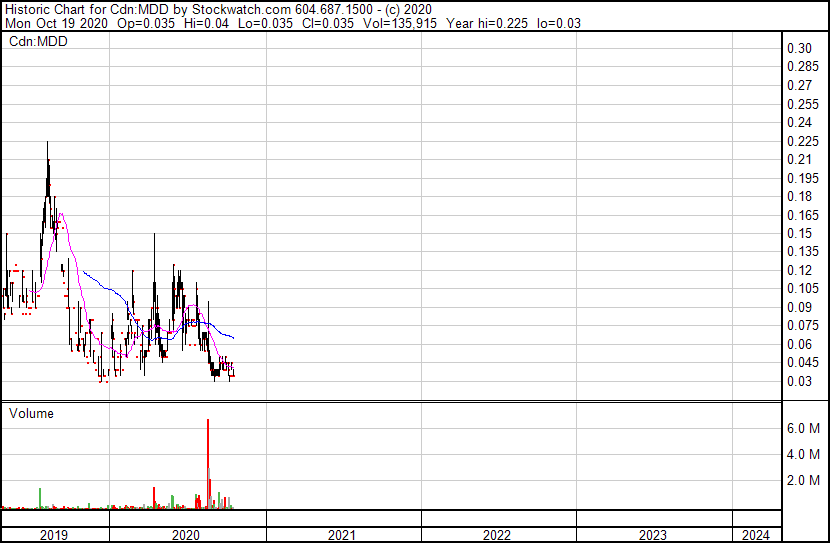Click the Op=0.035 opening price value

pyautogui.click(x=146, y=23)
